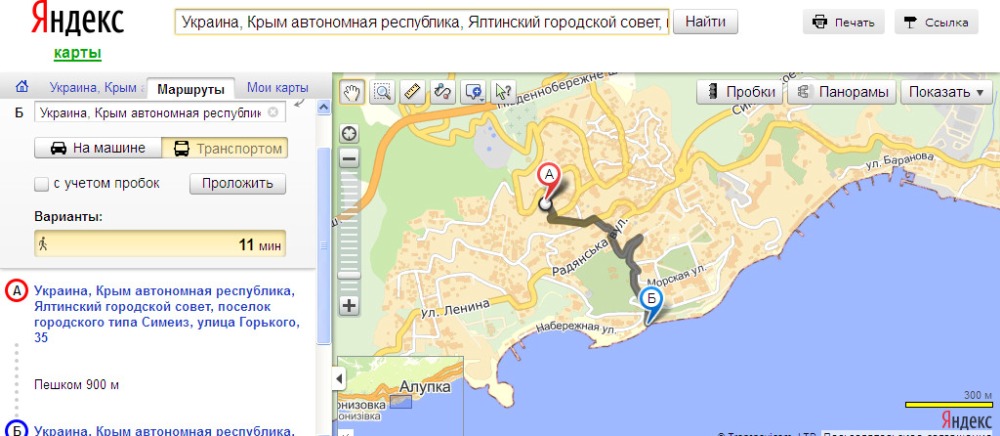
Task: Toggle Пробки traffic layer
Action: click(x=740, y=92)
